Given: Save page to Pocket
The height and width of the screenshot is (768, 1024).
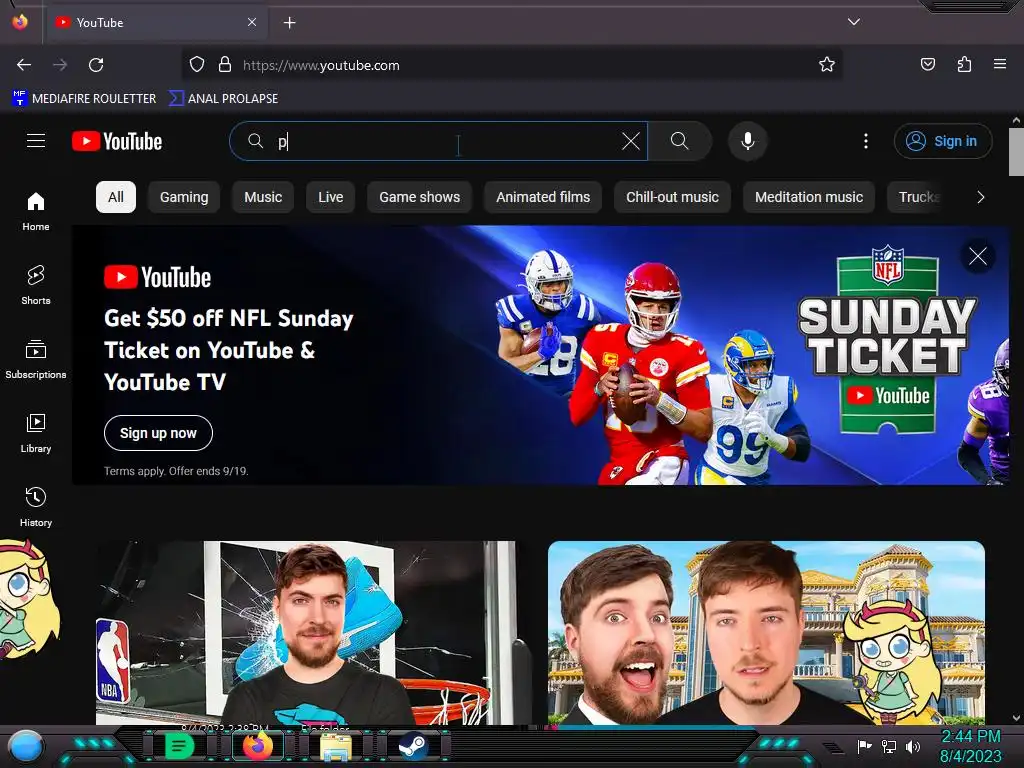Looking at the screenshot, I should tap(927, 64).
